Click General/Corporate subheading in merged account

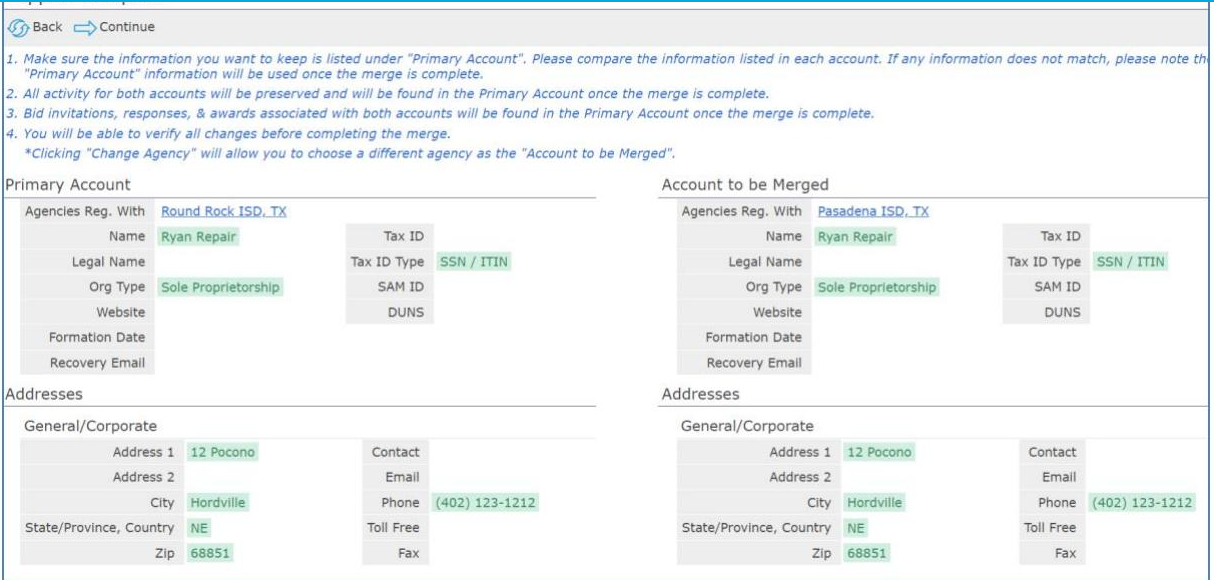coord(747,427)
